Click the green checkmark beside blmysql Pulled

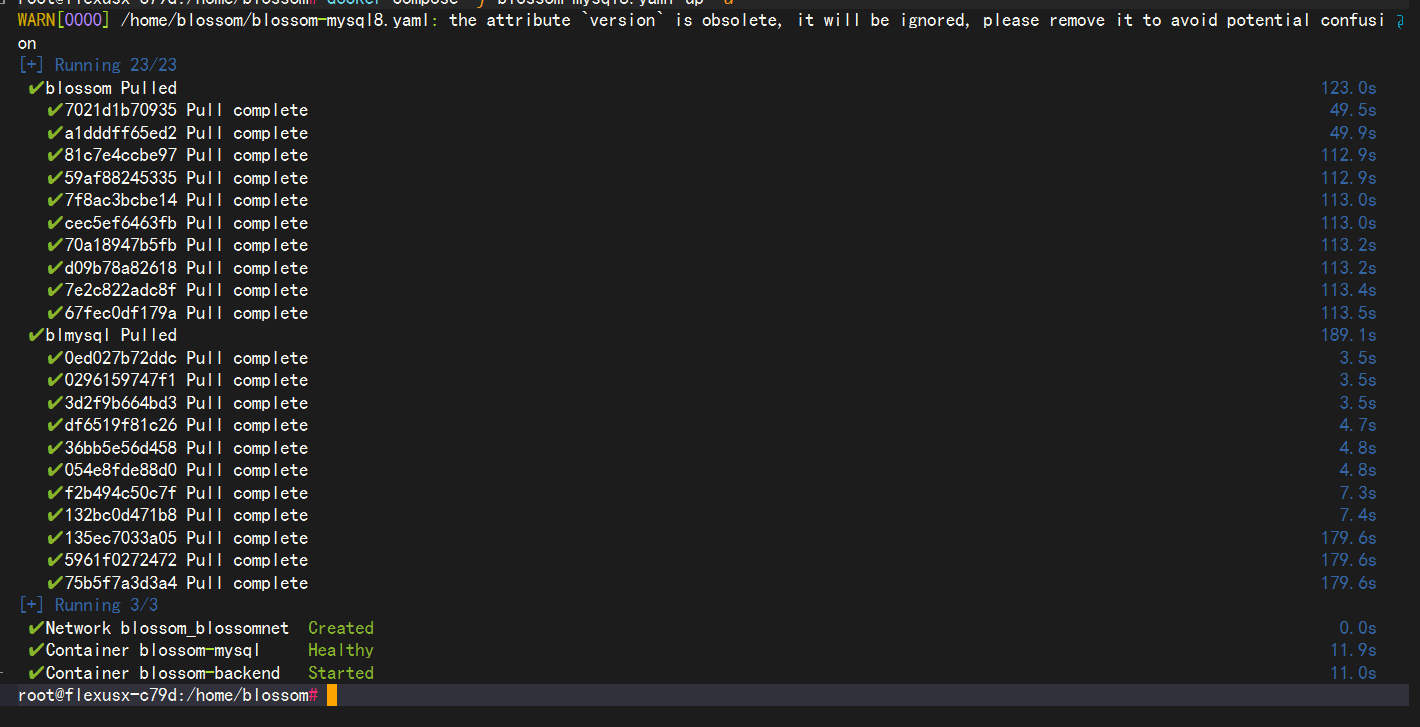coord(36,335)
